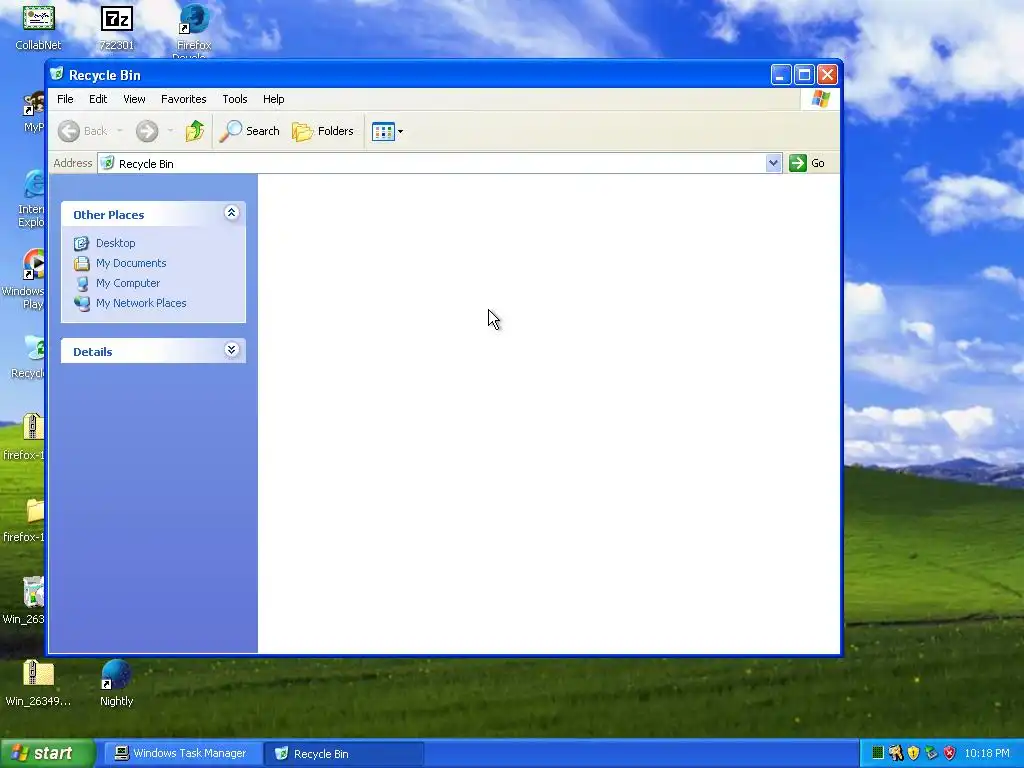Click the Desktop icon in Other Places
The height and width of the screenshot is (768, 1024).
[x=82, y=243]
